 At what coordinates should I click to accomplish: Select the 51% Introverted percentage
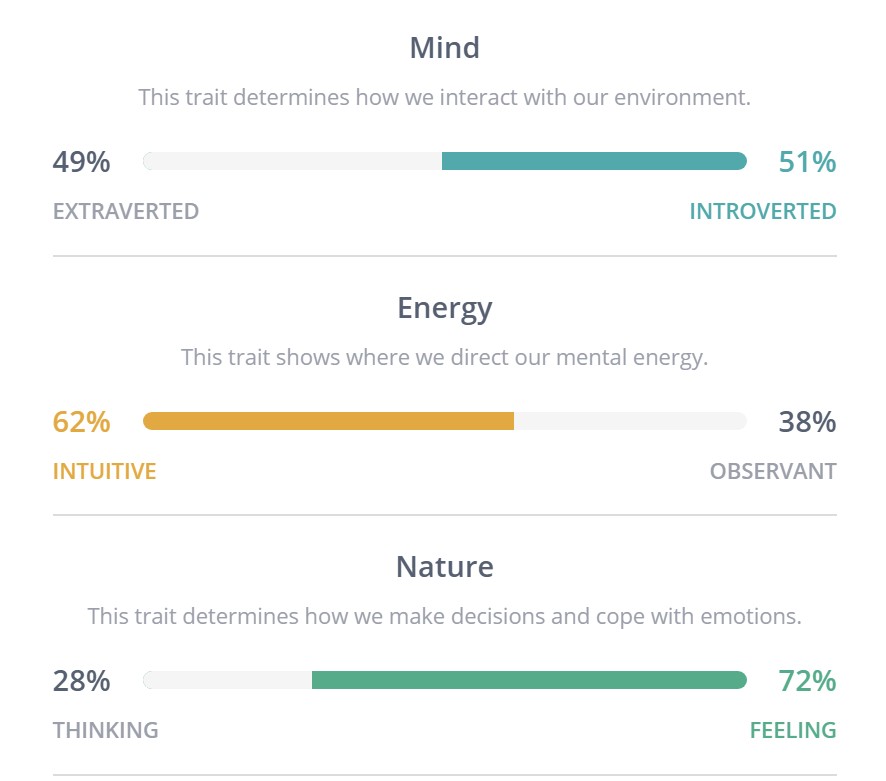point(806,162)
